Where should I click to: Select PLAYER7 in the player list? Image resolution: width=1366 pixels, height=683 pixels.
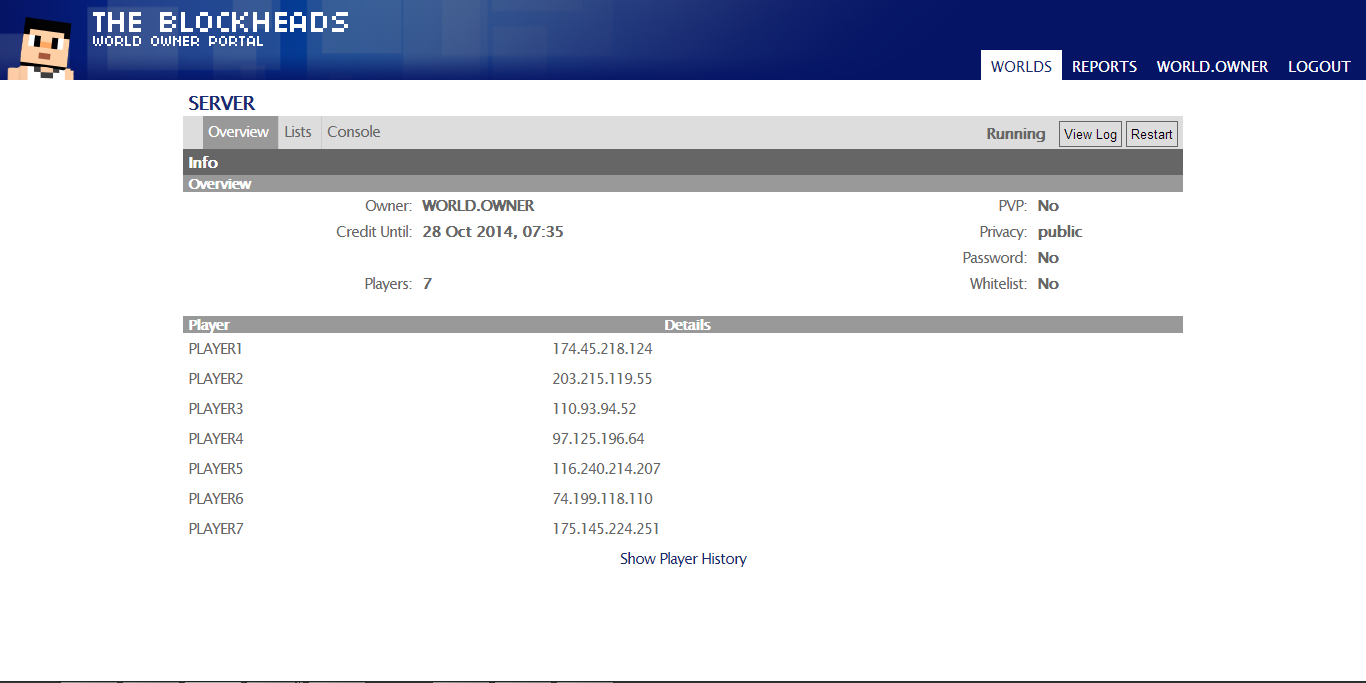click(x=216, y=529)
